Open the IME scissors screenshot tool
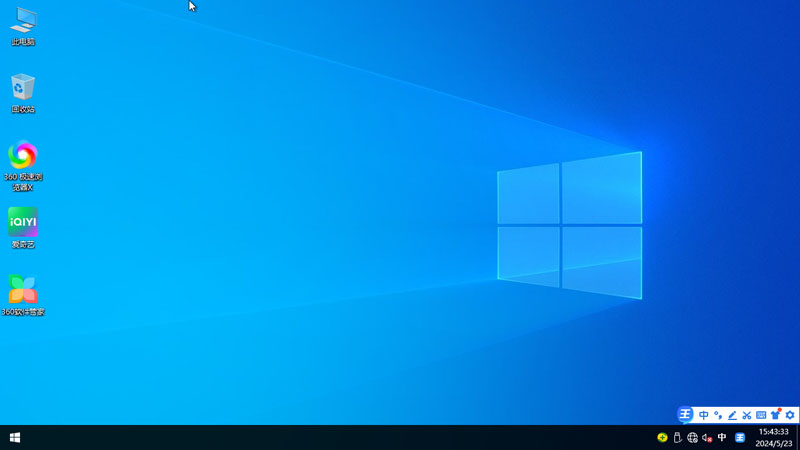This screenshot has width=800, height=450. [x=746, y=415]
